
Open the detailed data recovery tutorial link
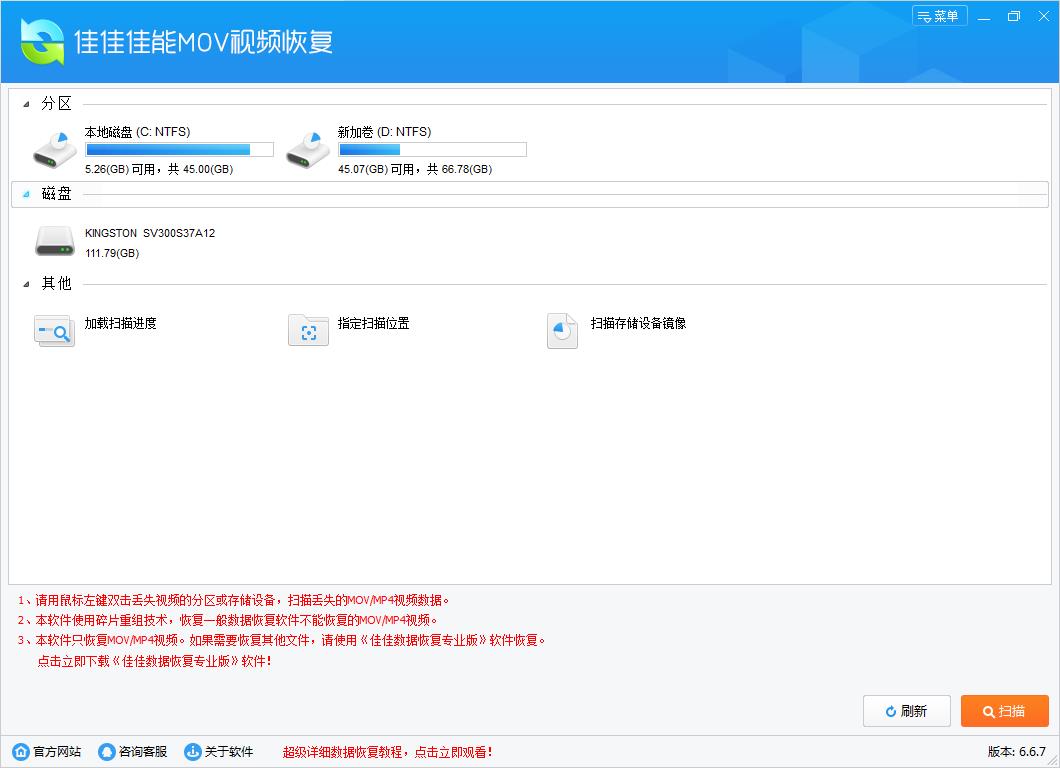pyautogui.click(x=387, y=752)
